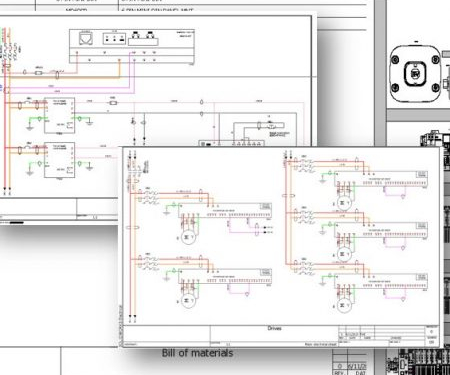The height and width of the screenshot is (375, 450).
Task: Click the "Main electrical sheet" text in title block
Action: pyautogui.click(x=320, y=344)
